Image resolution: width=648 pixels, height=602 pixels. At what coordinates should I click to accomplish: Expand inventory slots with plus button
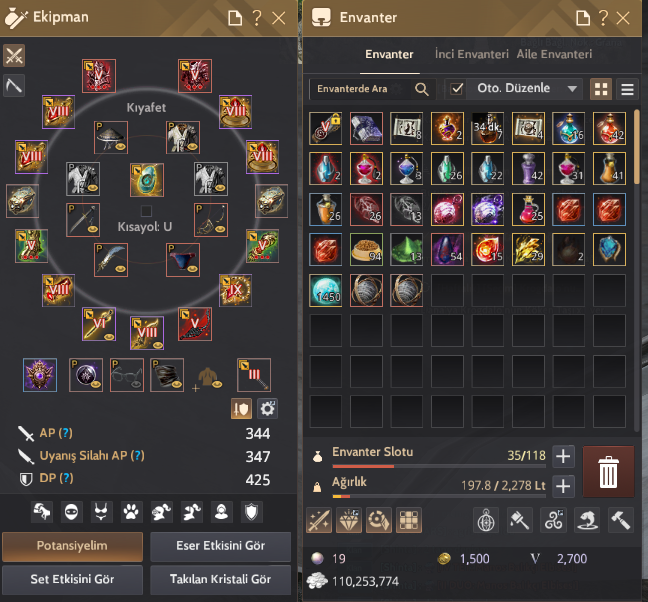[563, 457]
